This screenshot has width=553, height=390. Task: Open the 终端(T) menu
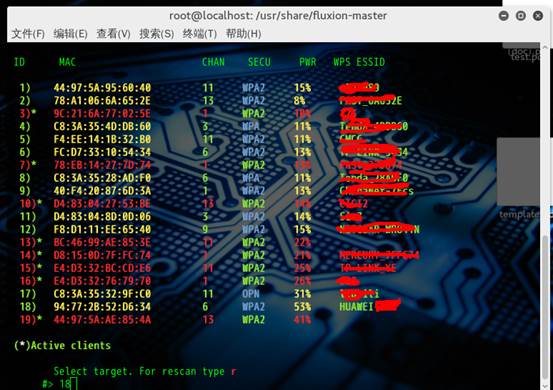point(200,34)
